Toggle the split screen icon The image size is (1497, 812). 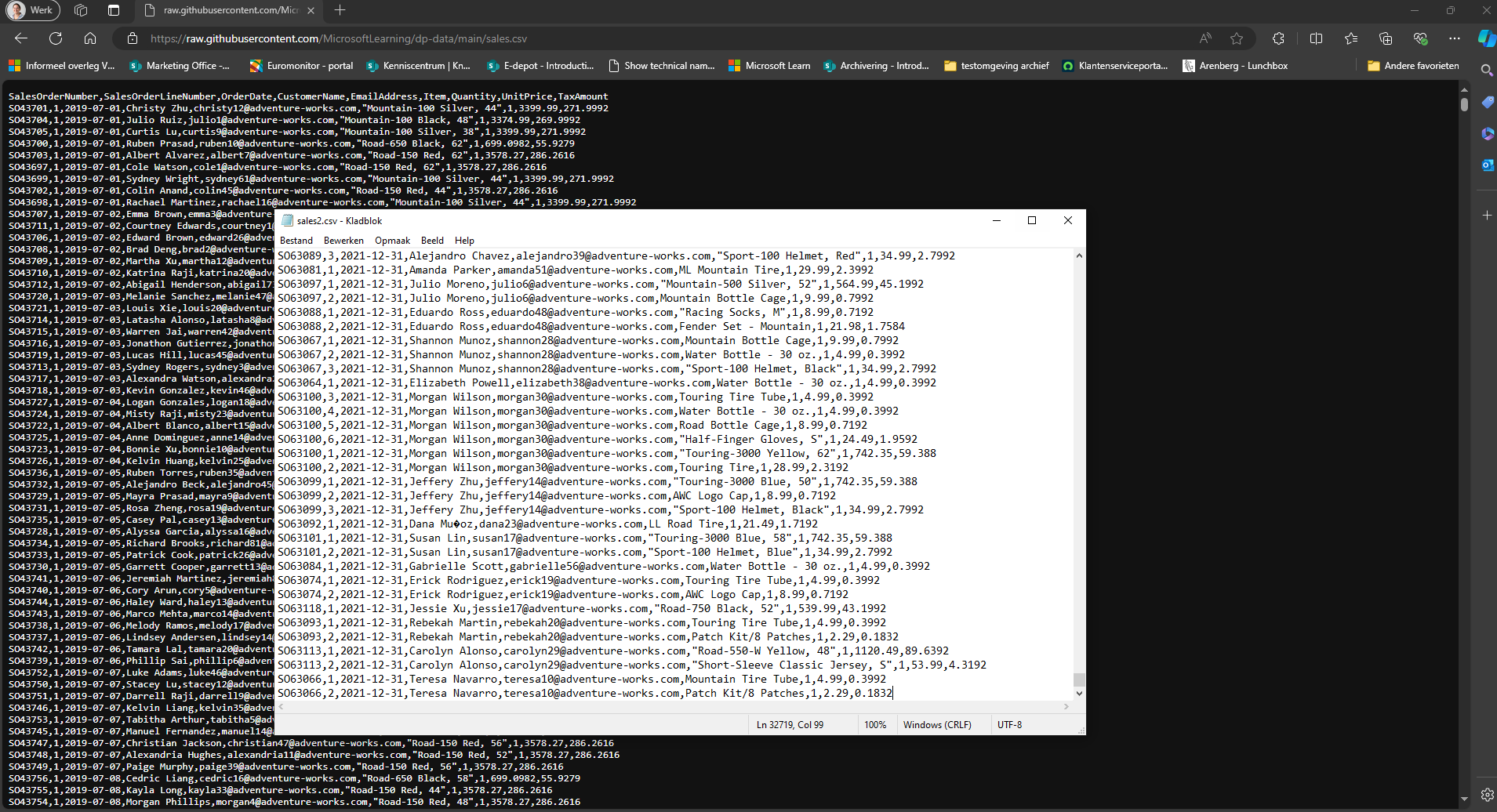coord(1316,38)
